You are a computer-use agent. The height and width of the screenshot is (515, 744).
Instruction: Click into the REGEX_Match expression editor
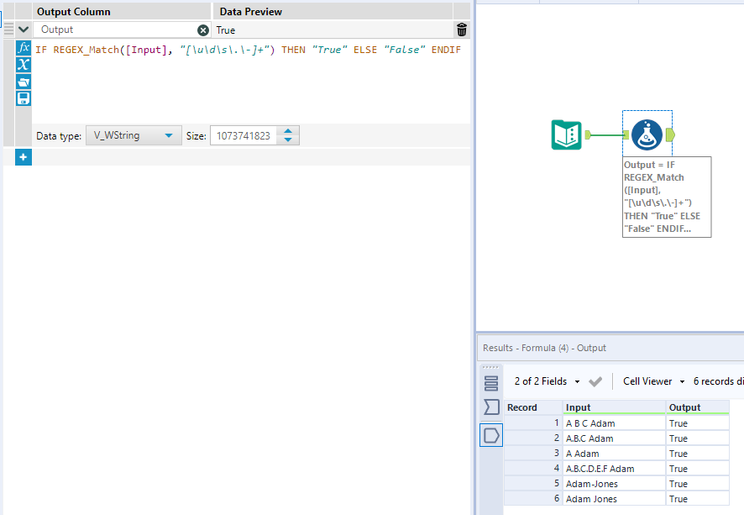tap(248, 50)
